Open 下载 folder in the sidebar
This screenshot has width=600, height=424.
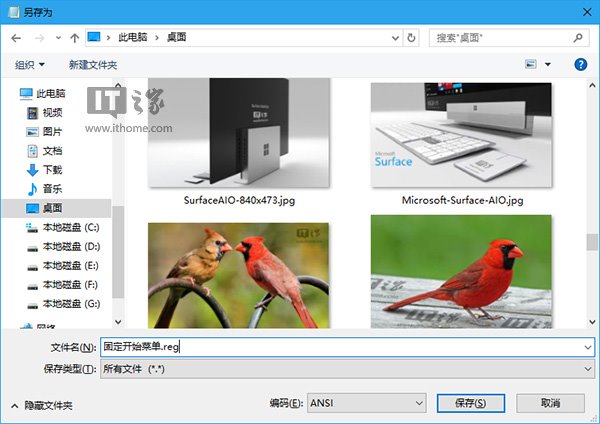click(x=45, y=170)
